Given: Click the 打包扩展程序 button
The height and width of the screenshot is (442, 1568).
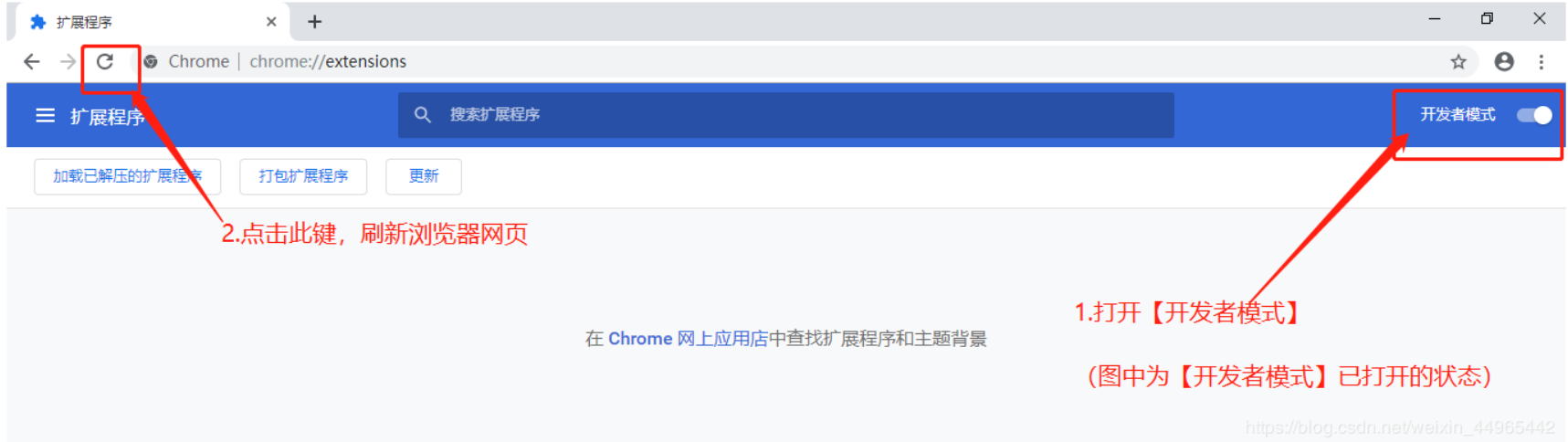Looking at the screenshot, I should (303, 176).
